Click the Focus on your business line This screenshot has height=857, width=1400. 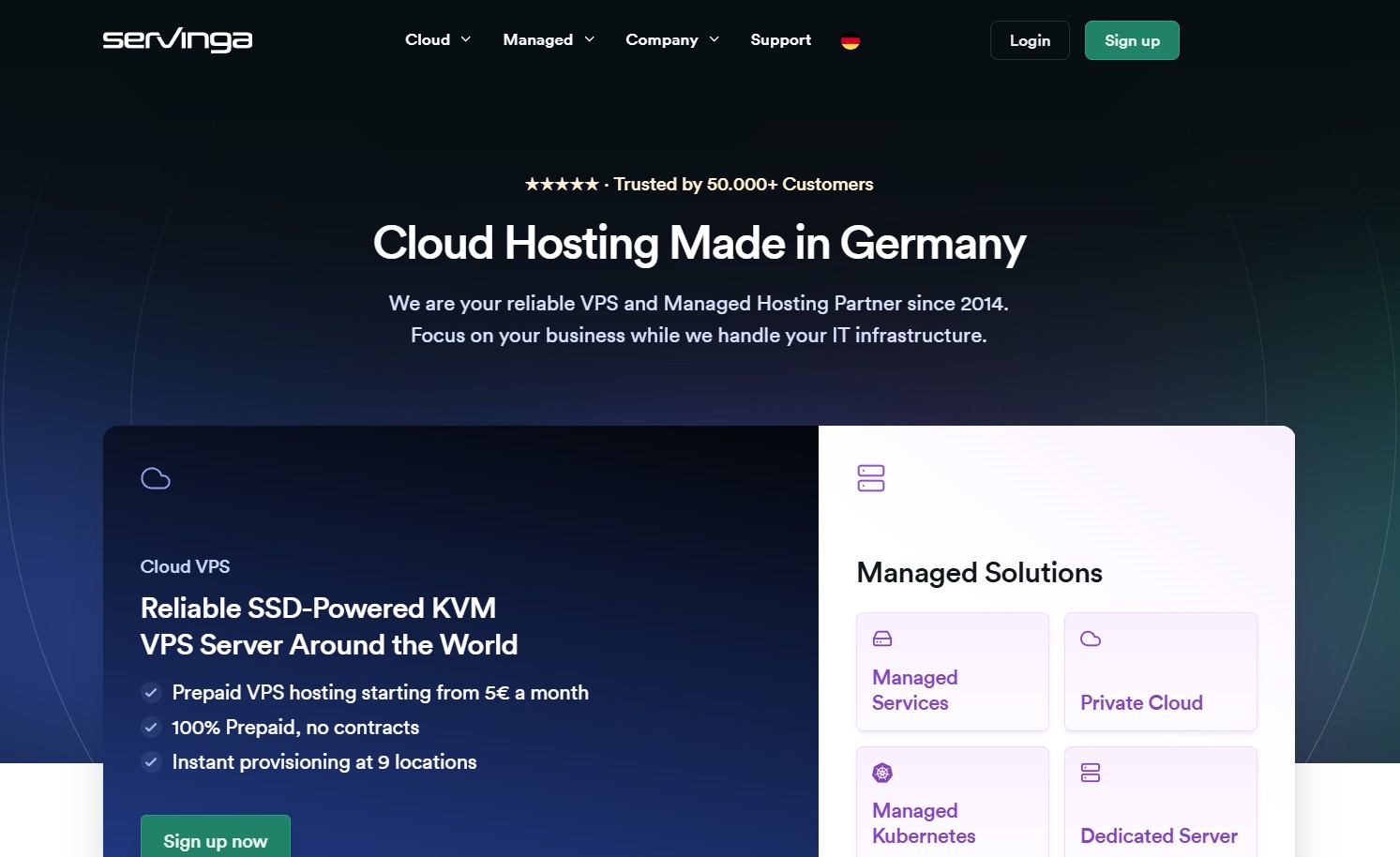[699, 335]
